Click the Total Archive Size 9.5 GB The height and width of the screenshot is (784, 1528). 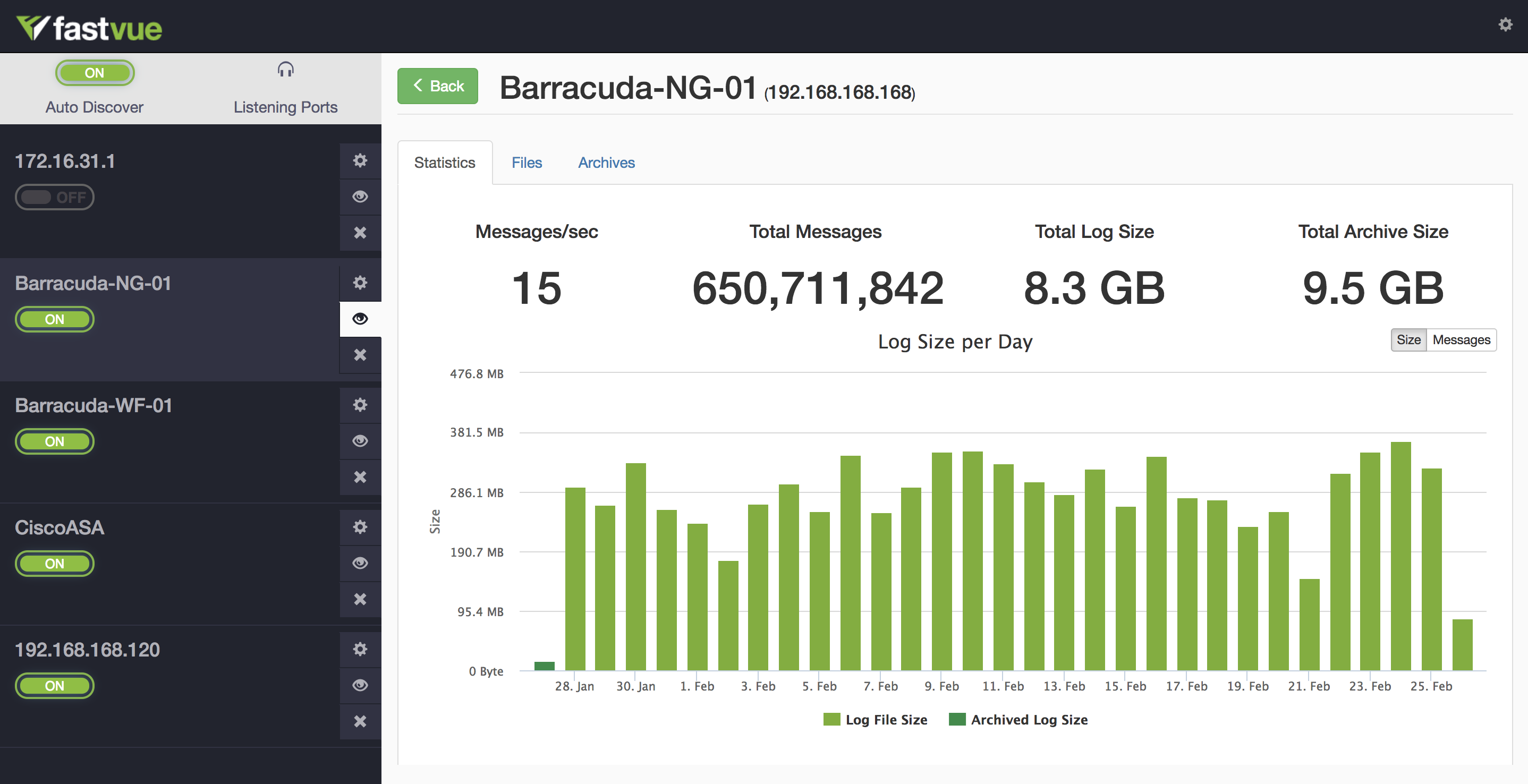pyautogui.click(x=1373, y=288)
